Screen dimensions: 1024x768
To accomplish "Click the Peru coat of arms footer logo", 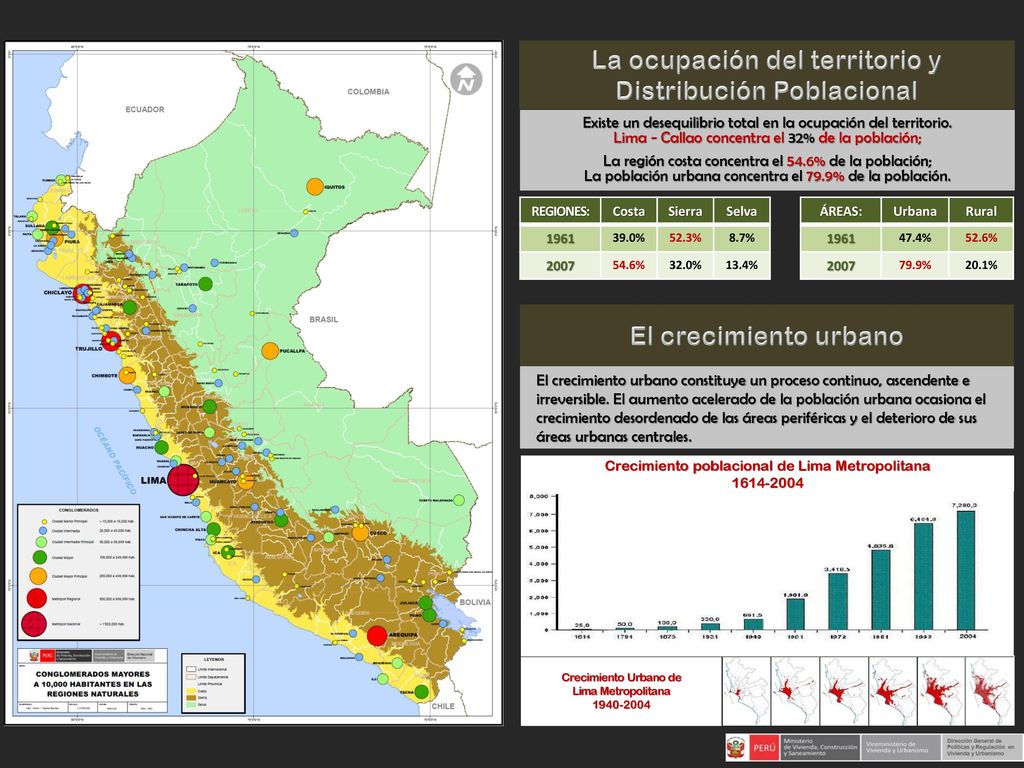I will (x=736, y=748).
